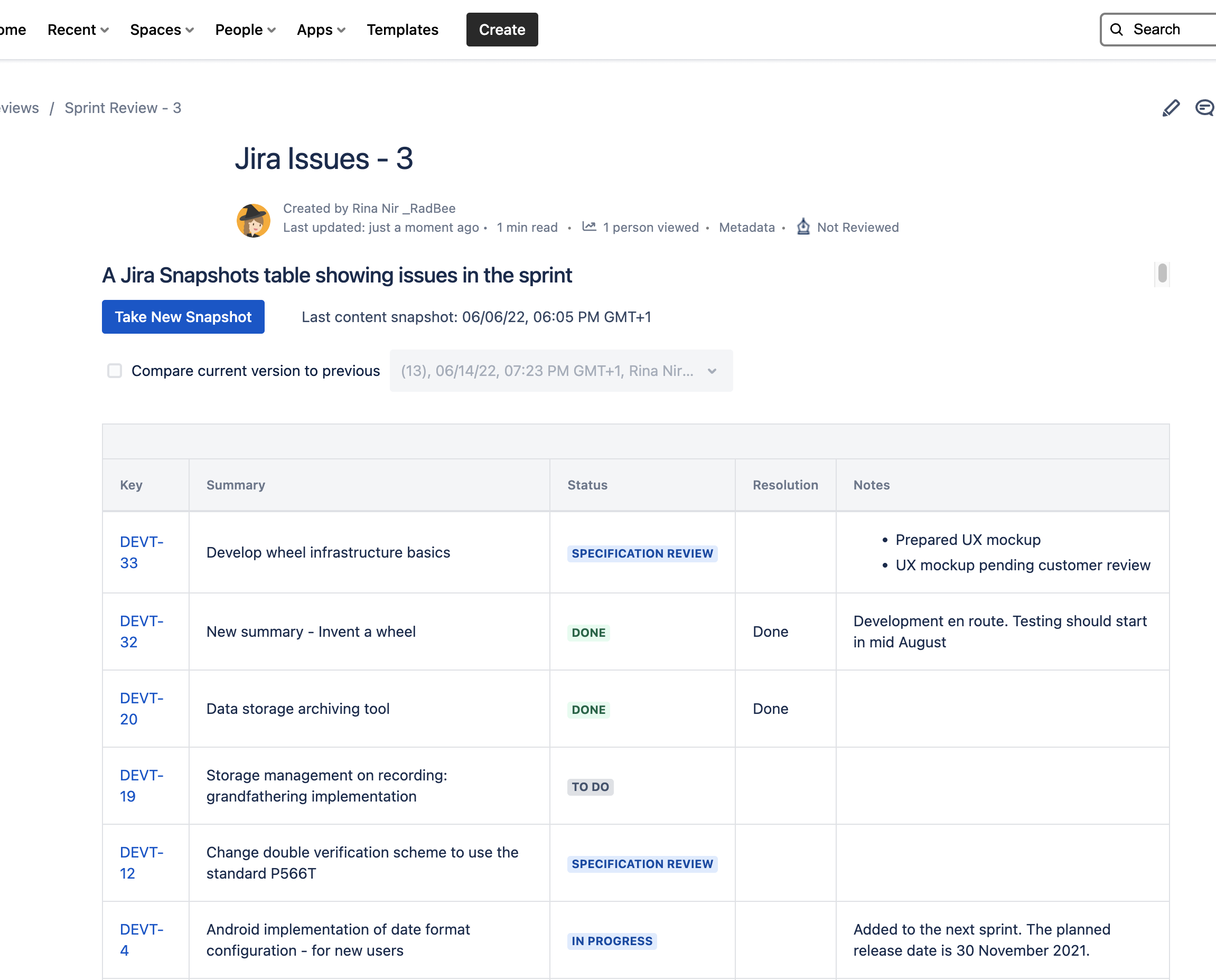Click 'Data storage archiving tool' summary
Image resolution: width=1216 pixels, height=980 pixels.
point(297,709)
